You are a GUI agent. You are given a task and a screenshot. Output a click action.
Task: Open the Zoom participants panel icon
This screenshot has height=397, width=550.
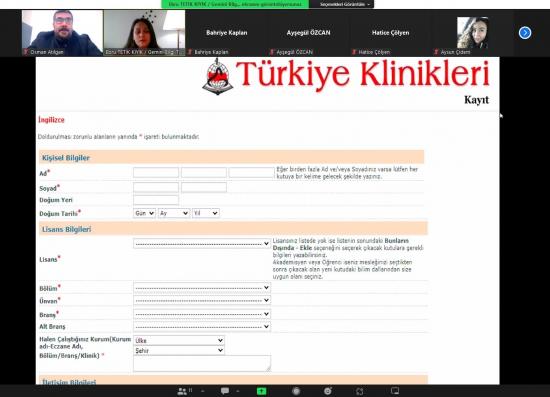pos(183,391)
